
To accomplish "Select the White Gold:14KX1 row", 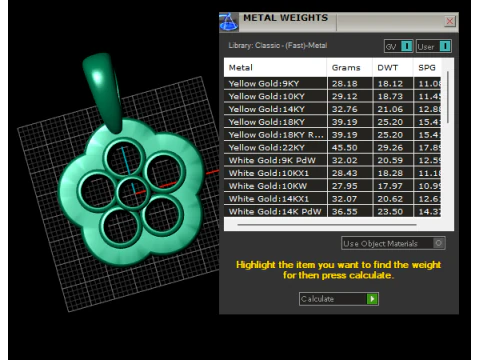I will pyautogui.click(x=332, y=199).
